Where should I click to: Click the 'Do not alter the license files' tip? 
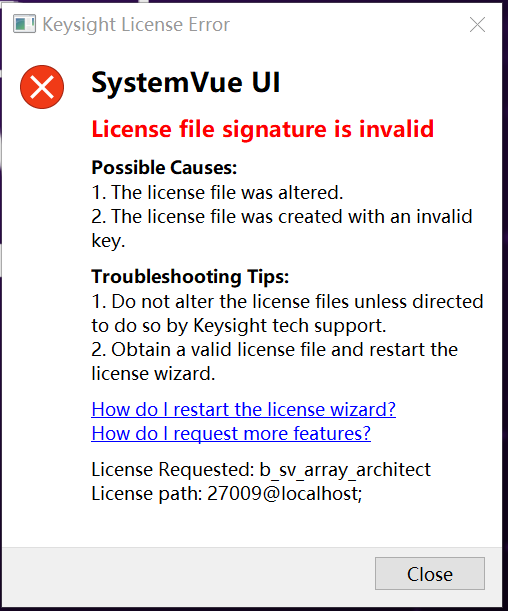pyautogui.click(x=287, y=313)
